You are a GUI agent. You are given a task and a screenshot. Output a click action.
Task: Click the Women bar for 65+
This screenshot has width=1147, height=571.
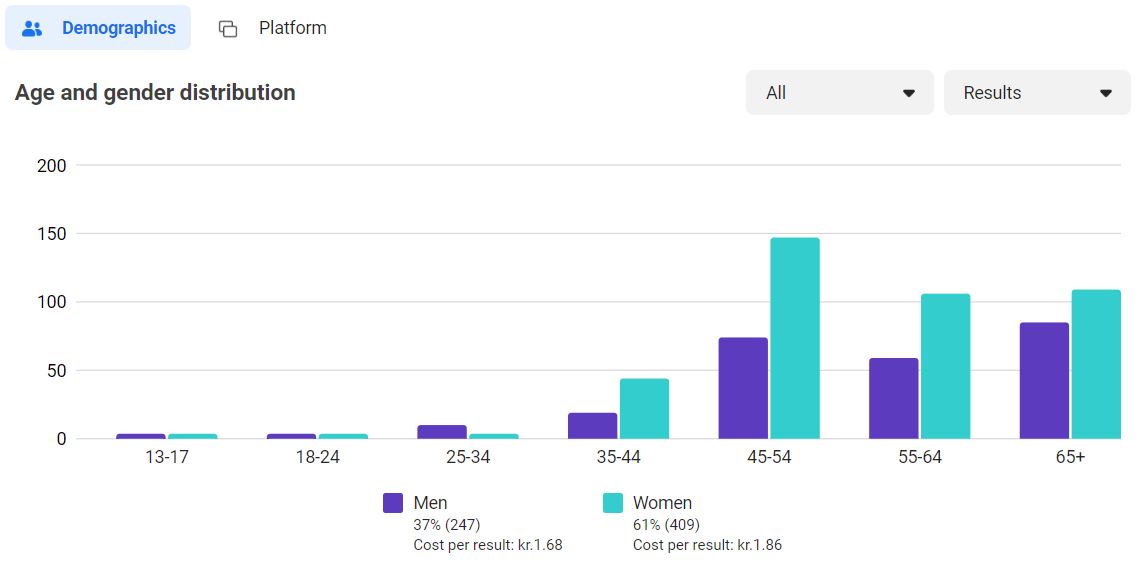(1096, 364)
